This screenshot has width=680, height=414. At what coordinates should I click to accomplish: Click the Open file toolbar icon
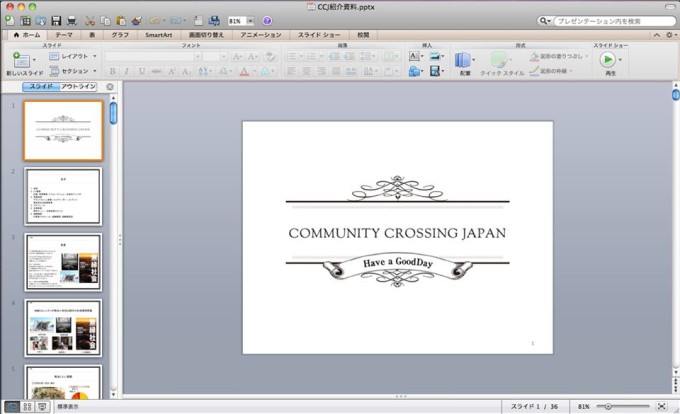tap(41, 20)
